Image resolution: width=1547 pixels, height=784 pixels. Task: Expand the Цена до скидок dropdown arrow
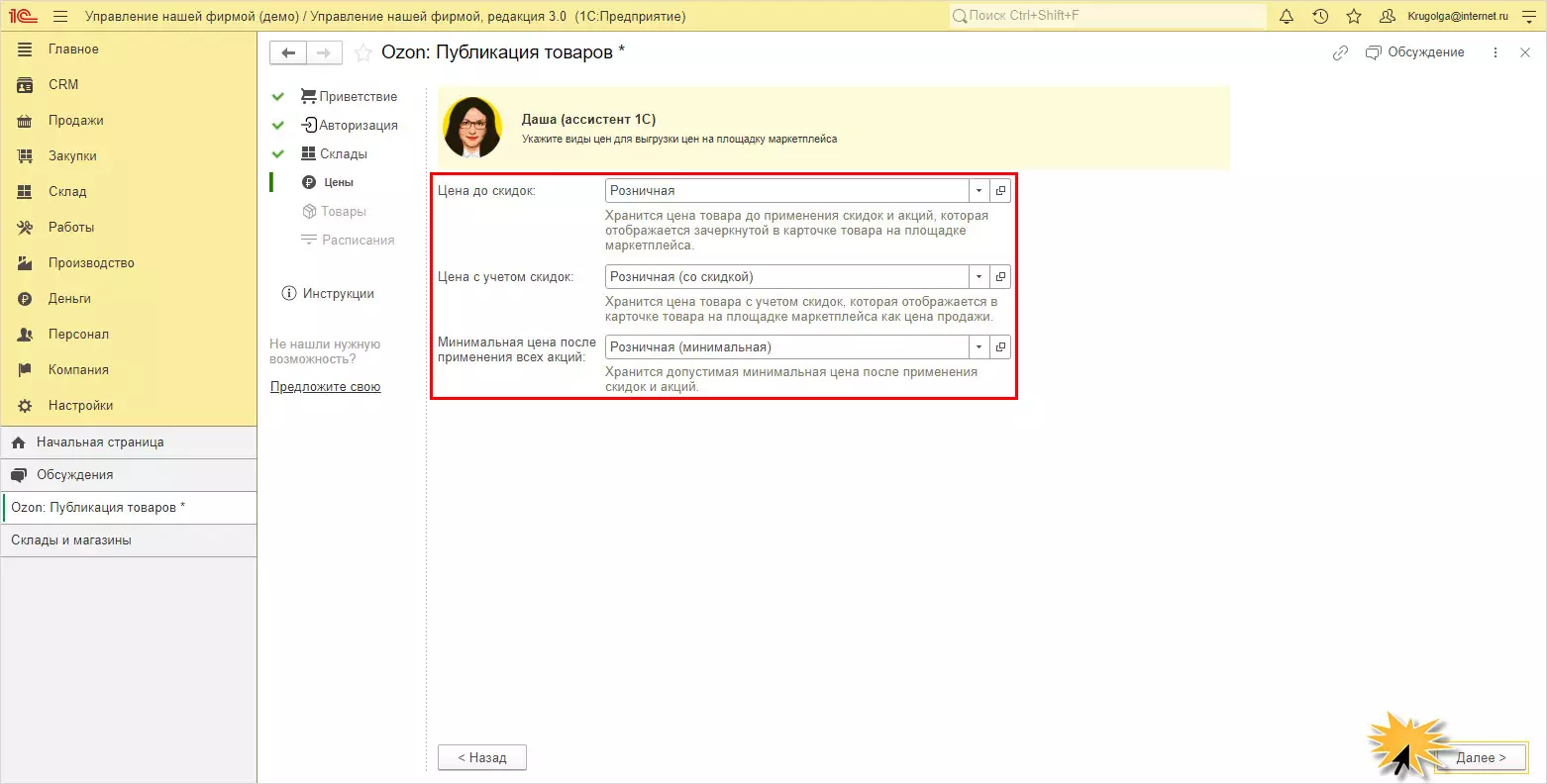[979, 191]
